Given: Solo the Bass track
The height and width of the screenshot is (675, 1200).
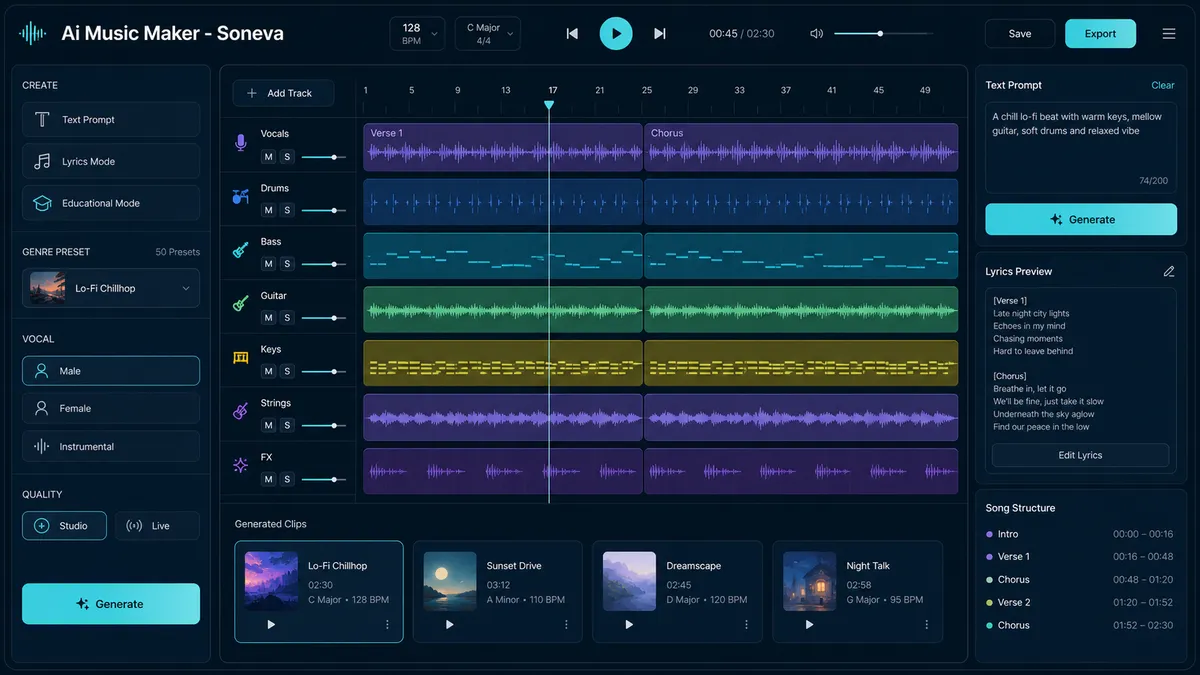Looking at the screenshot, I should (287, 264).
